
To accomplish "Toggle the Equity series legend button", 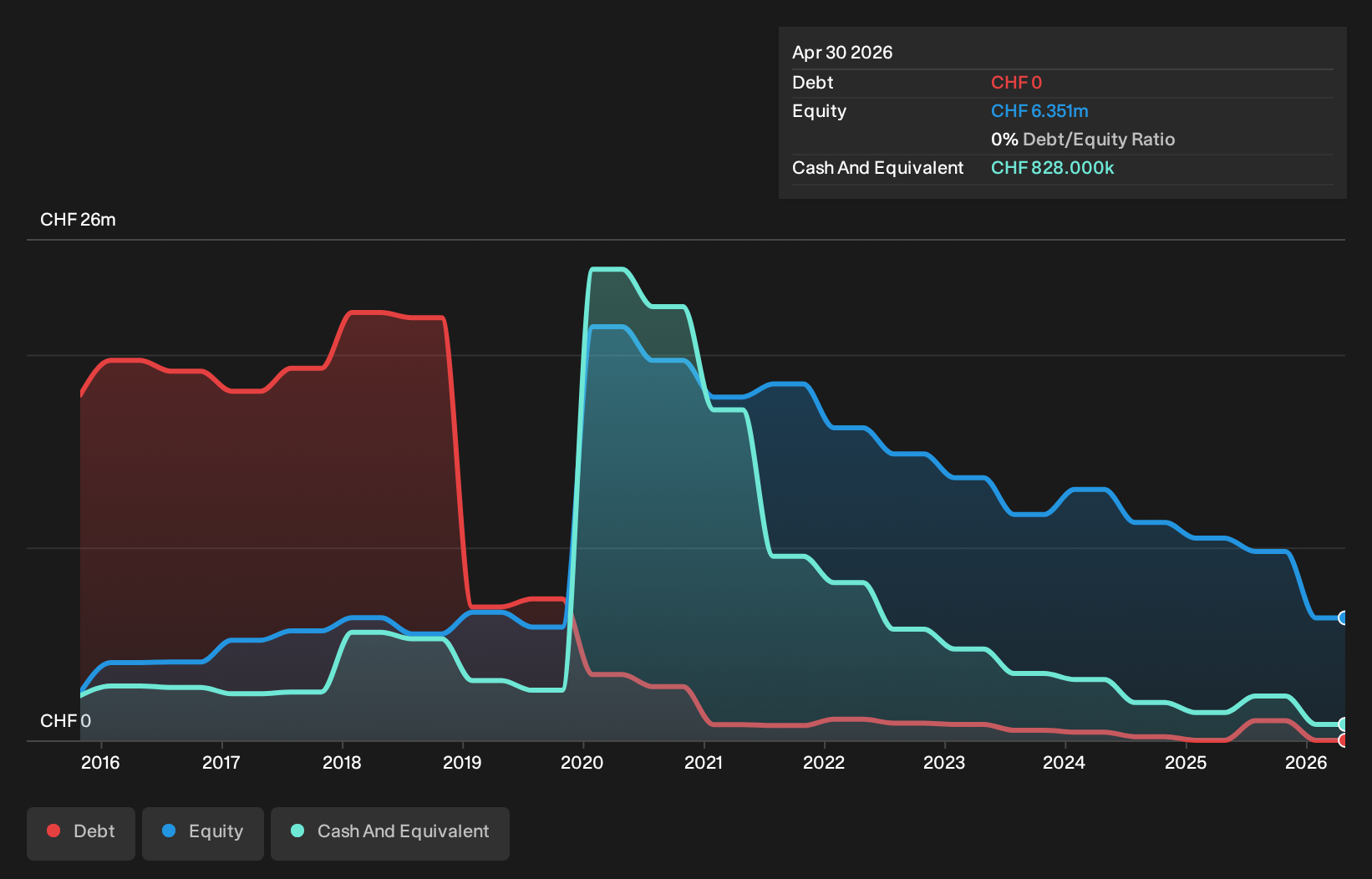I will (203, 833).
